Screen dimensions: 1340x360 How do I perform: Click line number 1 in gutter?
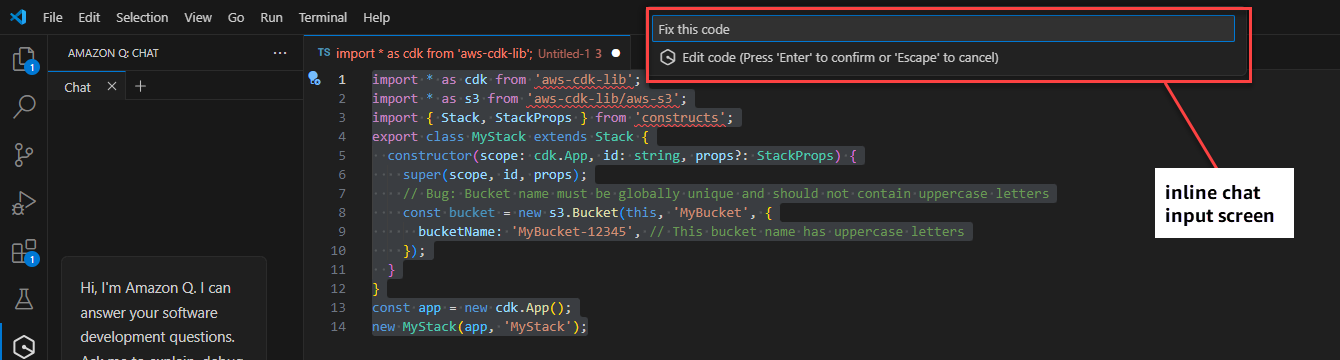click(342, 79)
